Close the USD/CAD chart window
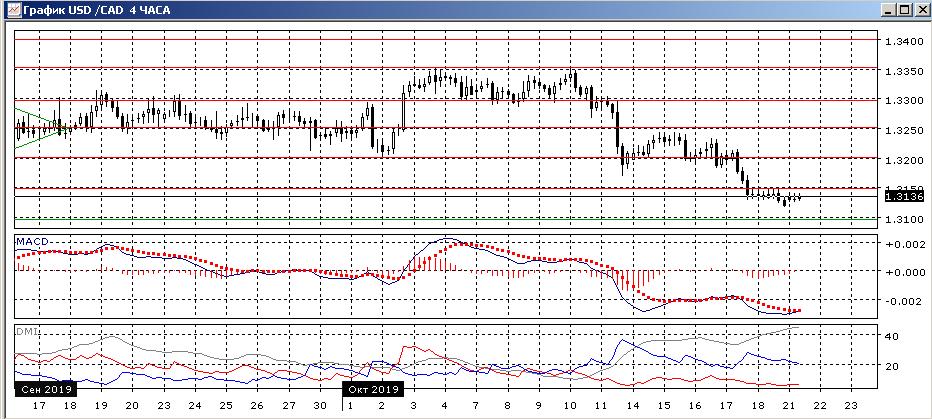932x419 pixels. tap(921, 10)
